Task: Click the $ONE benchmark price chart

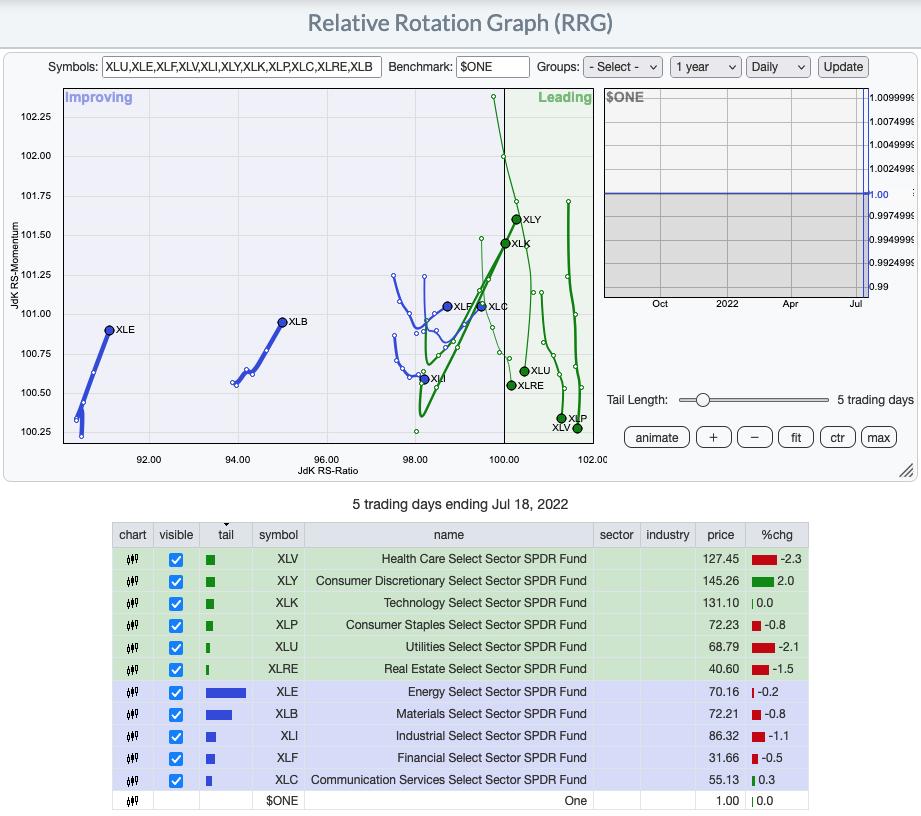Action: [x=737, y=193]
